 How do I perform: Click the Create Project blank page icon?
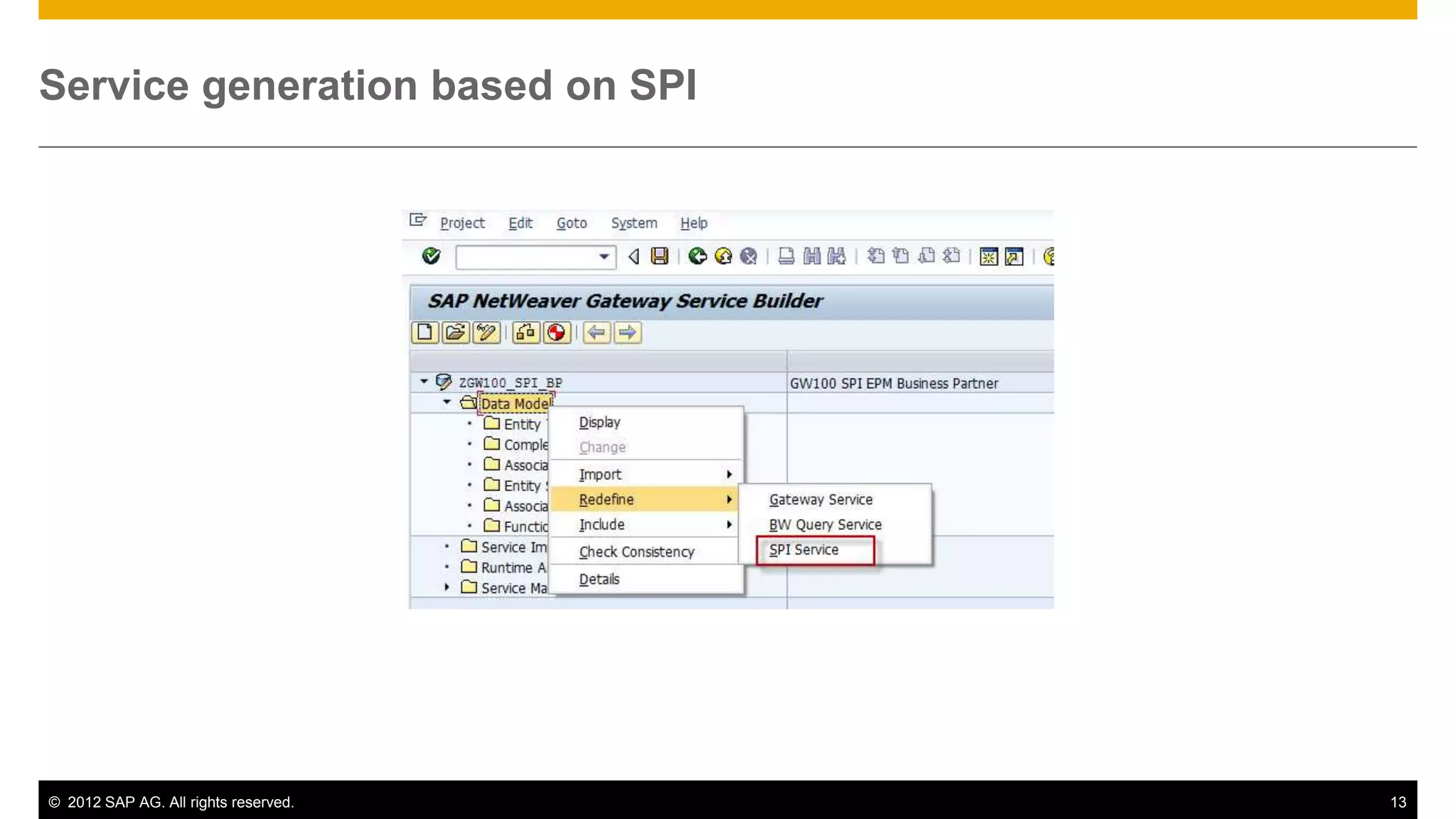(x=424, y=332)
